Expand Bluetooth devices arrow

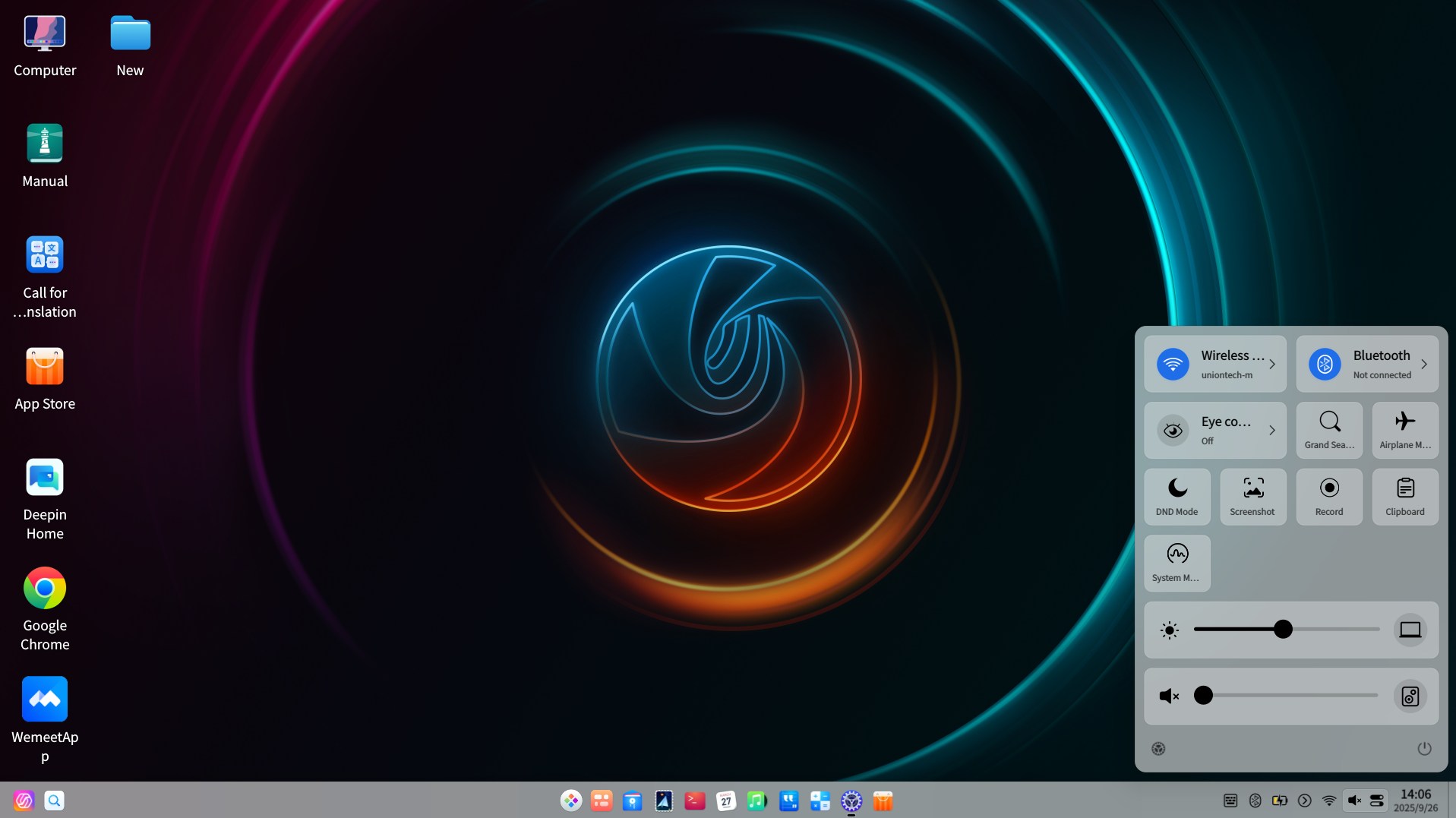(1424, 364)
